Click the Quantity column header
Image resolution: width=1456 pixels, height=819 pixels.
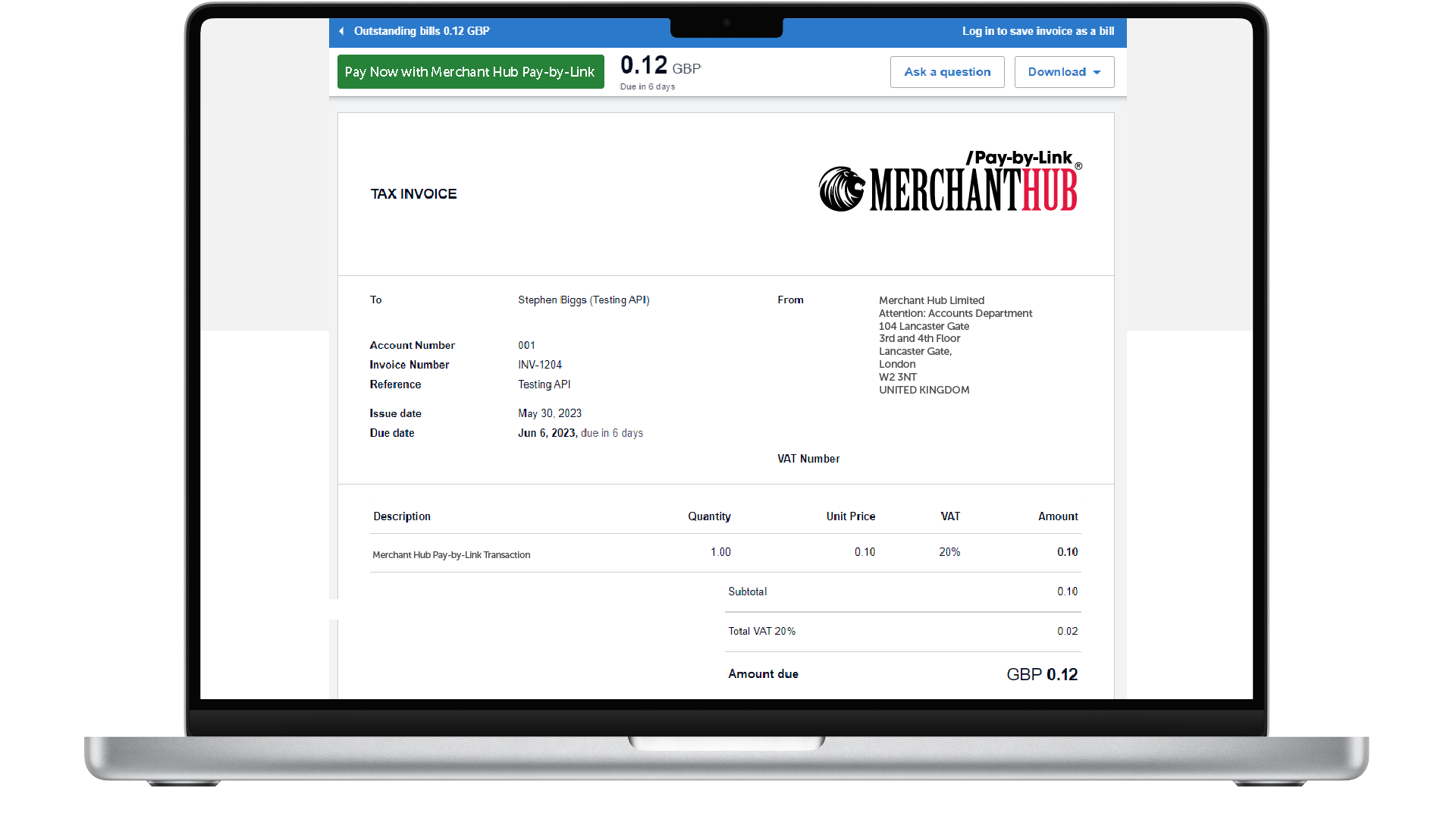pyautogui.click(x=709, y=516)
